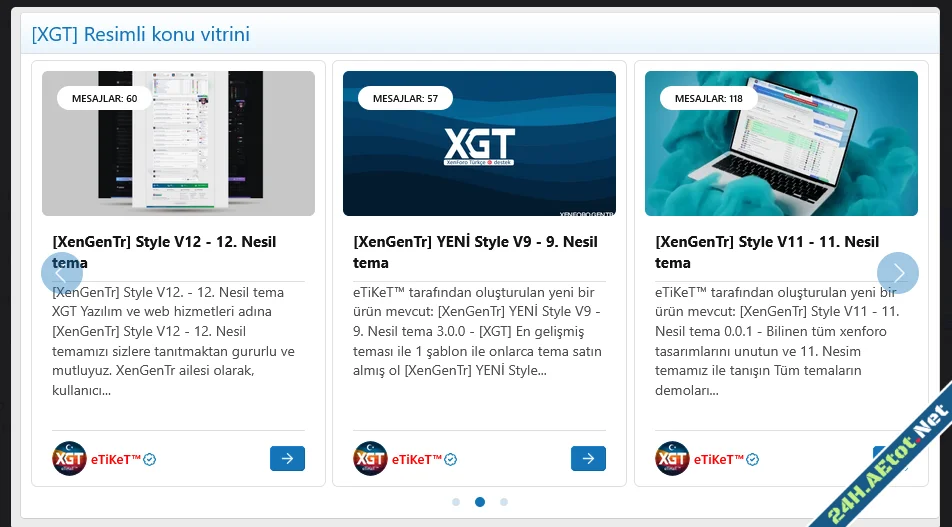
Task: Open Style V12 topic via its blue arrow button
Action: [287, 458]
